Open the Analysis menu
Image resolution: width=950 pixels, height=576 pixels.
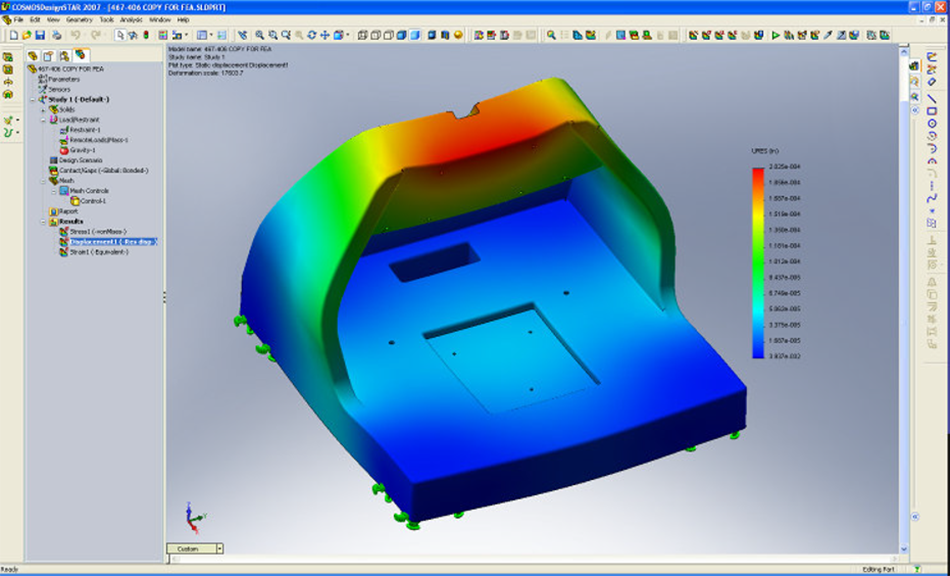[x=130, y=19]
